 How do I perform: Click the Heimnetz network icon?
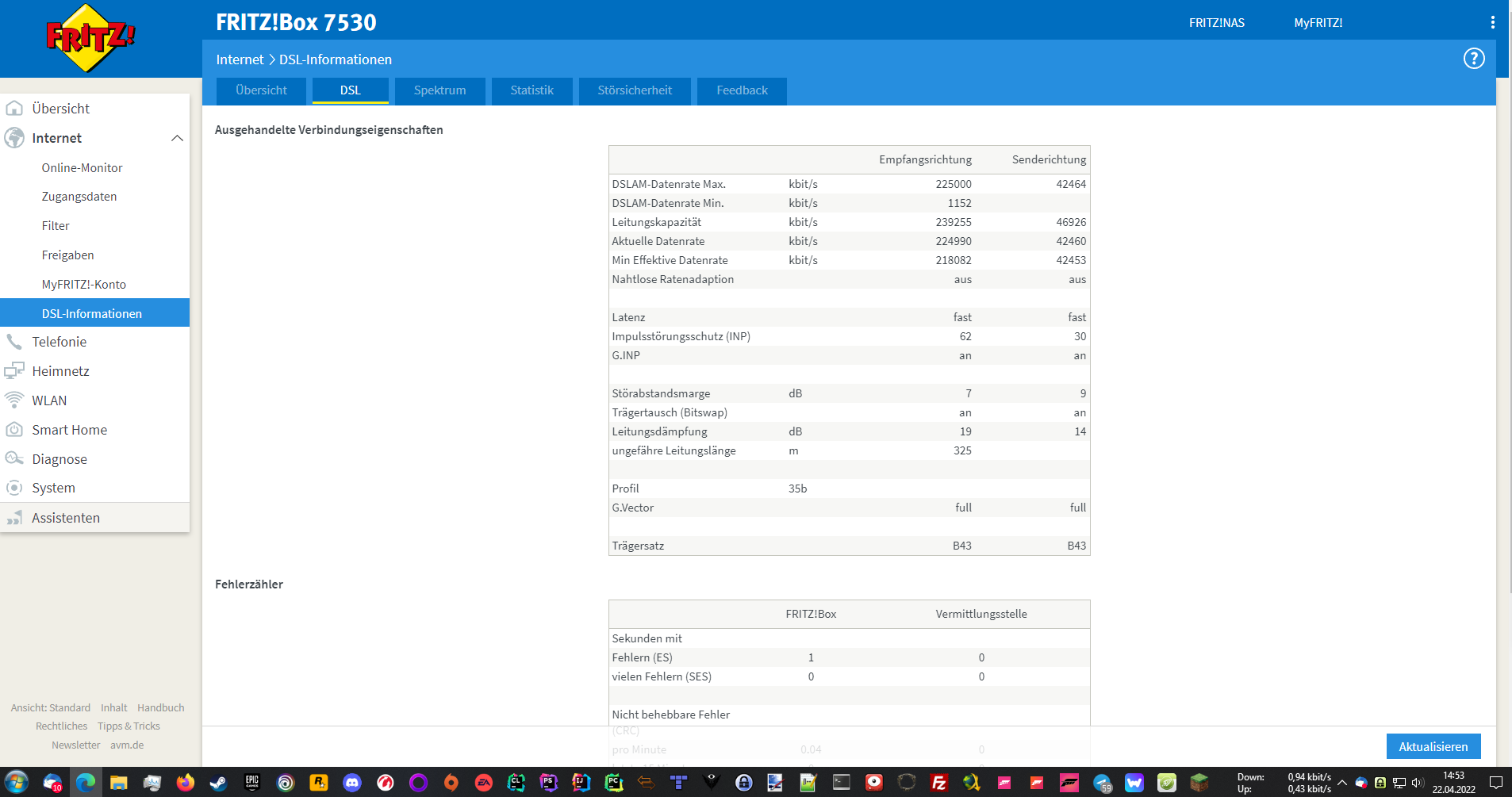tap(14, 371)
